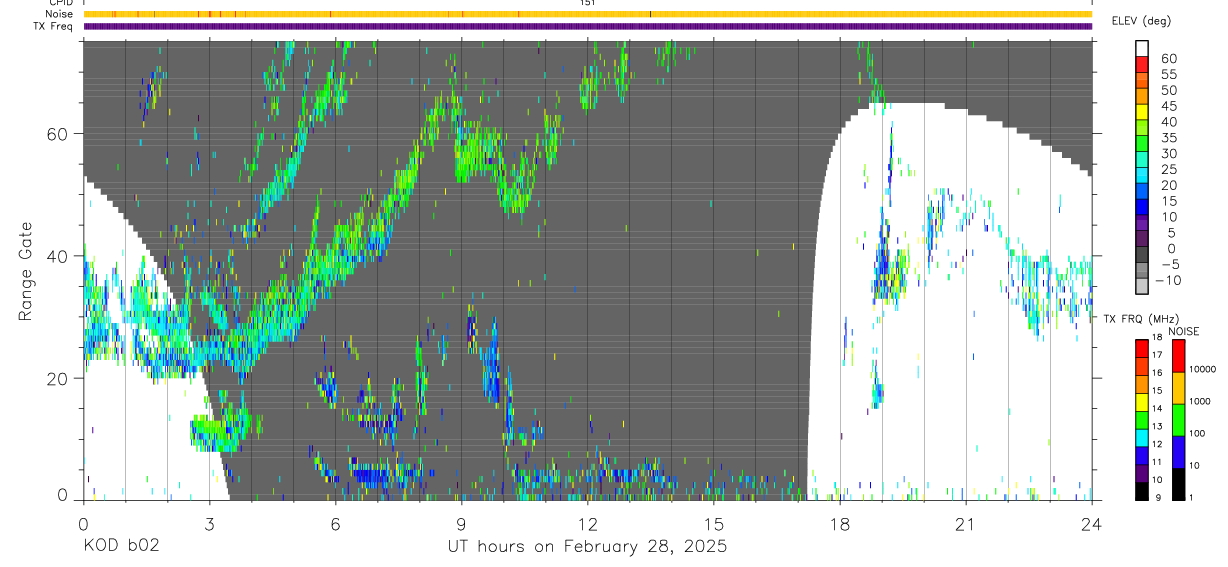Pick the red top swatch in TX FRQ bar

pyautogui.click(x=1142, y=348)
